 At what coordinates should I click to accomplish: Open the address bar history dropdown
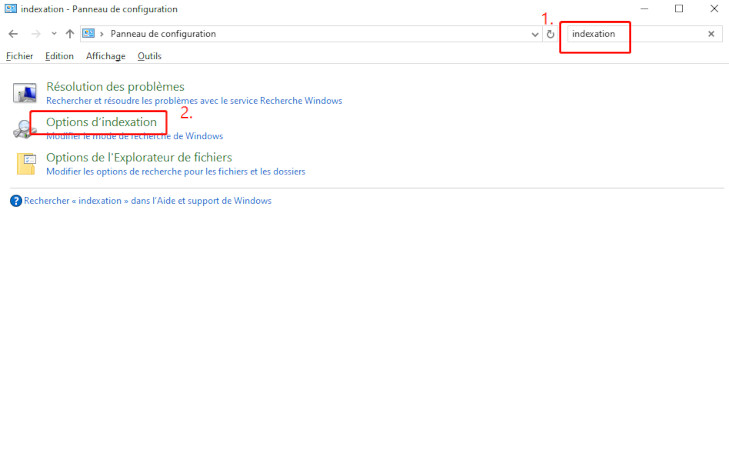point(535,34)
